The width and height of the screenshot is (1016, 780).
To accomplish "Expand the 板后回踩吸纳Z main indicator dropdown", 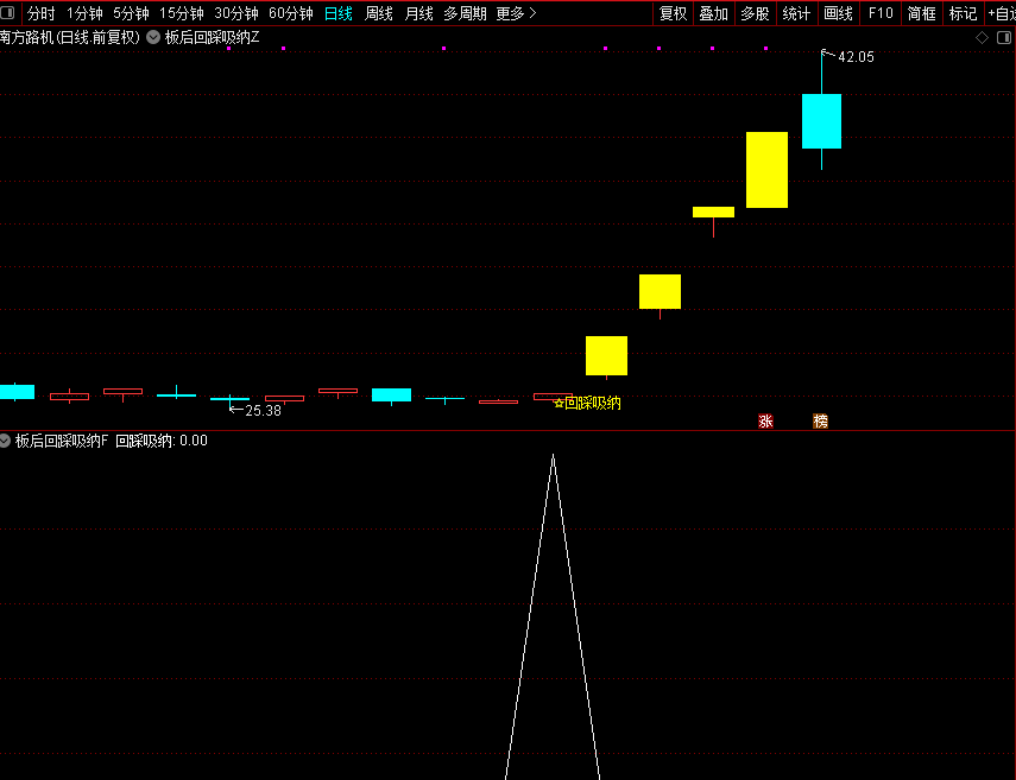I will [153, 38].
